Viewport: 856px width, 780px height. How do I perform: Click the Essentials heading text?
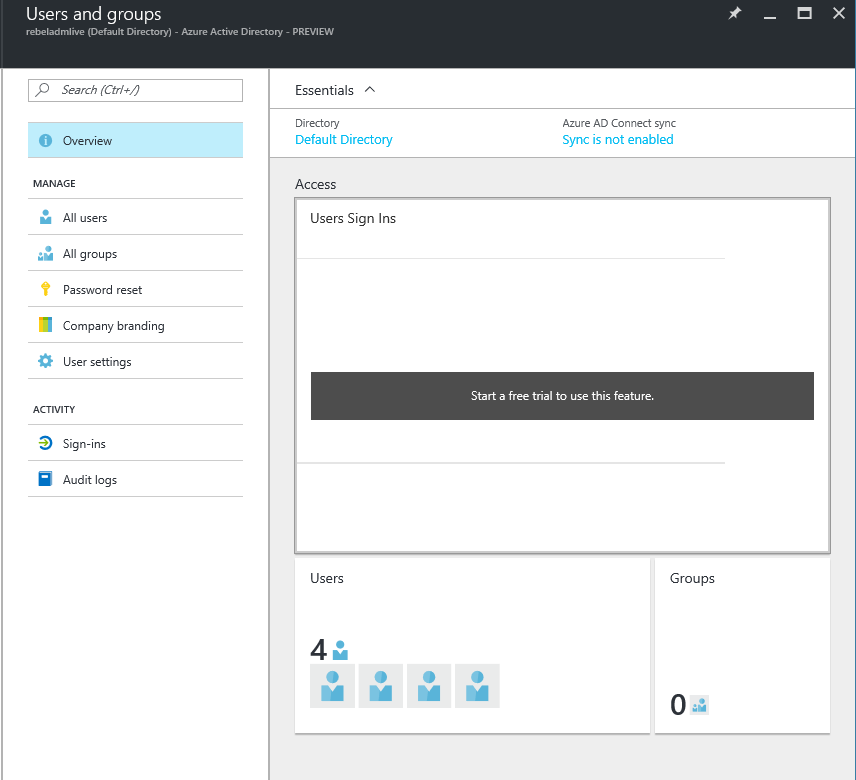324,90
